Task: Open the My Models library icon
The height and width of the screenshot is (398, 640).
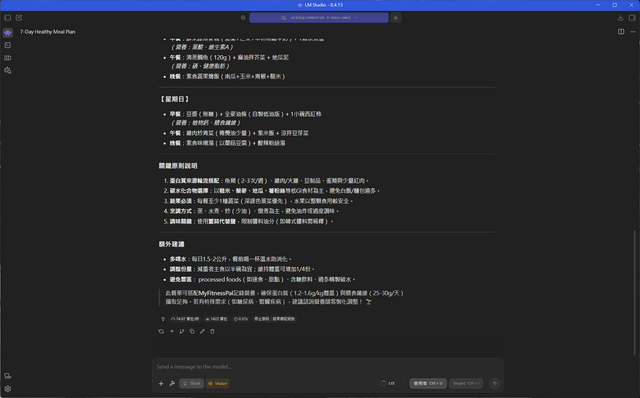Action: click(x=8, y=58)
